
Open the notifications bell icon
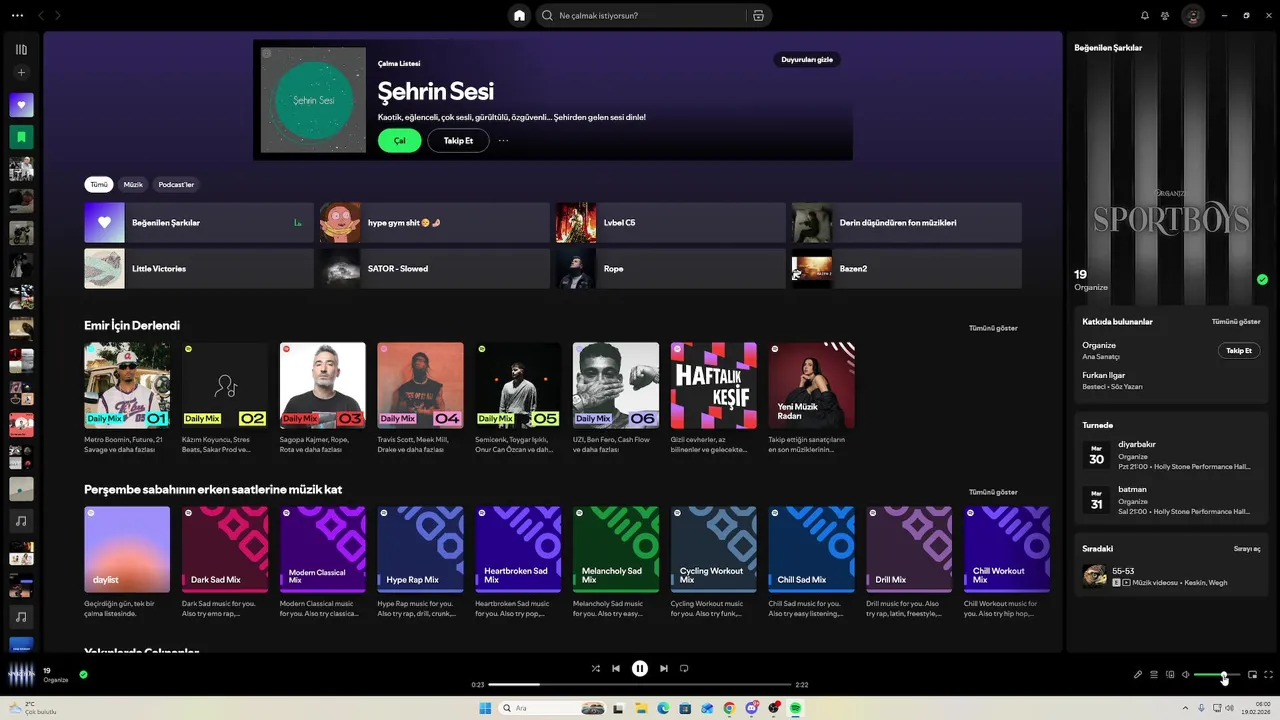coord(1145,15)
